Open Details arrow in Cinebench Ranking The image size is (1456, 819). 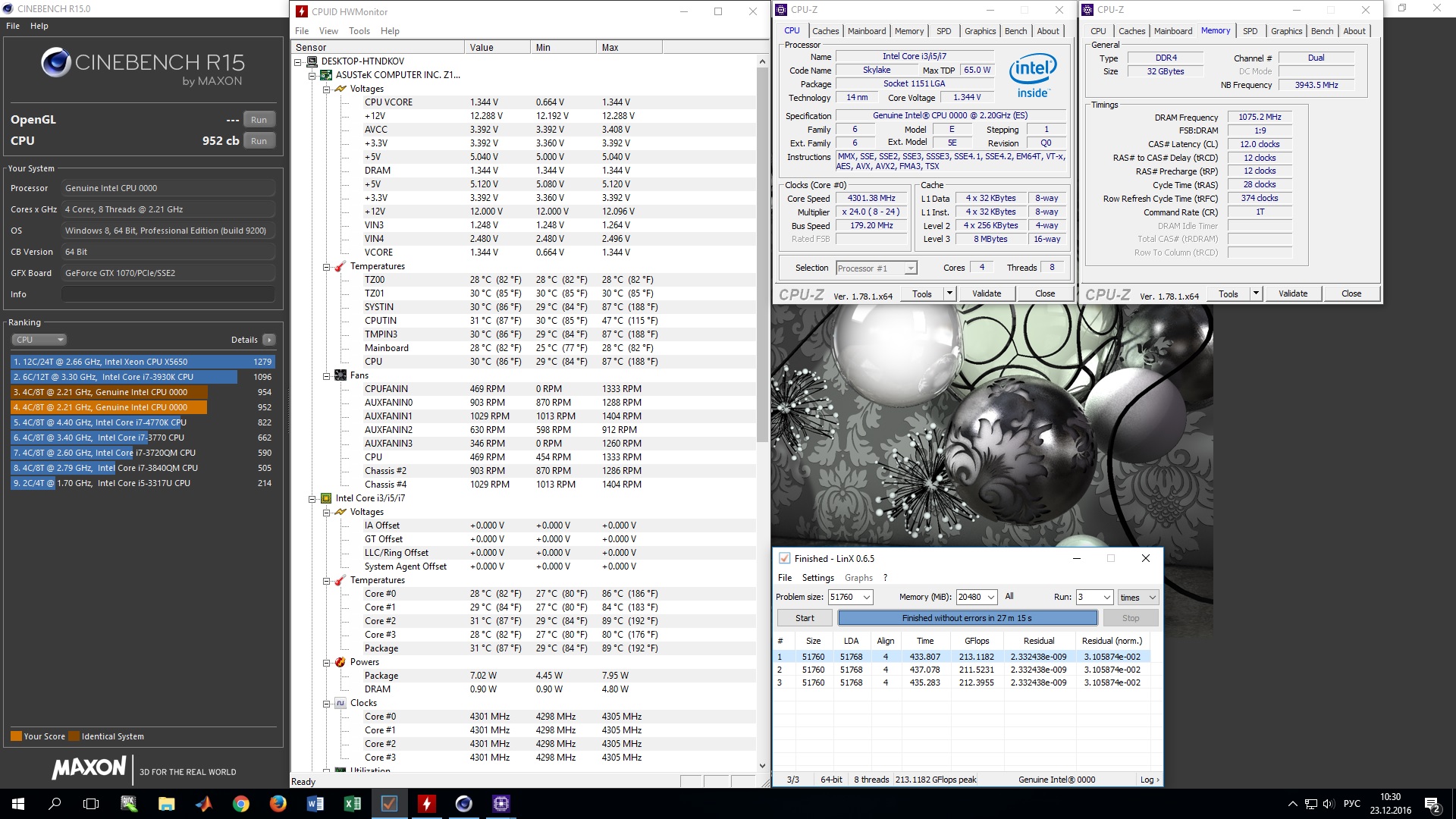[269, 340]
